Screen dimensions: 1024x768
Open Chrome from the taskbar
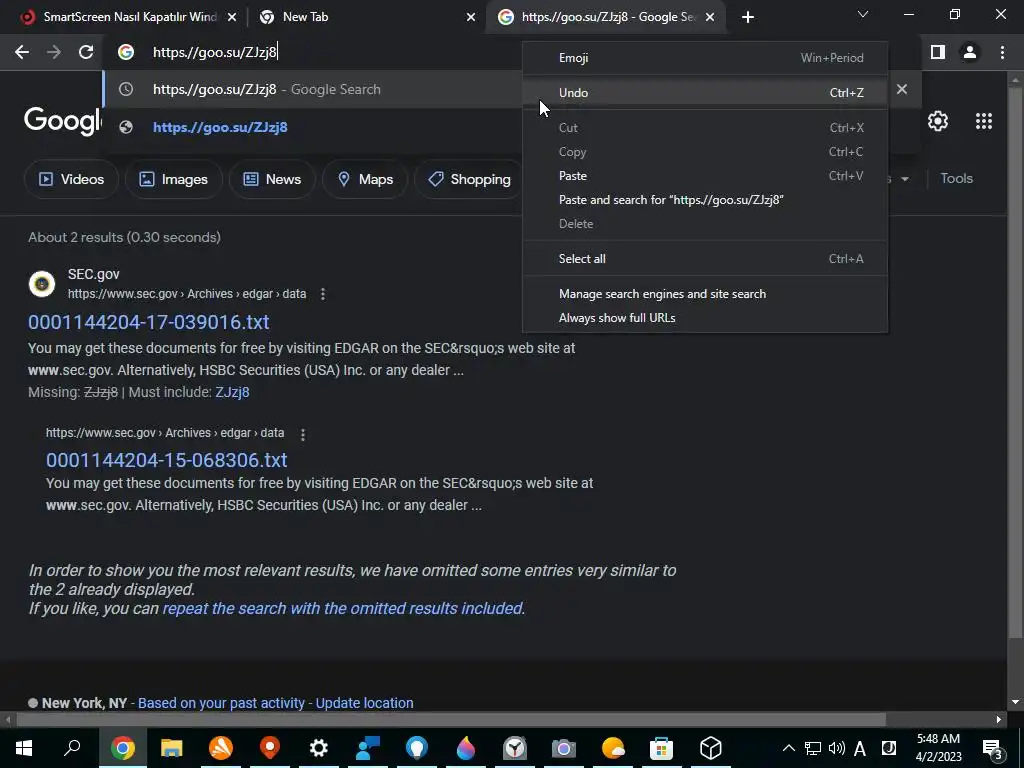(x=123, y=748)
